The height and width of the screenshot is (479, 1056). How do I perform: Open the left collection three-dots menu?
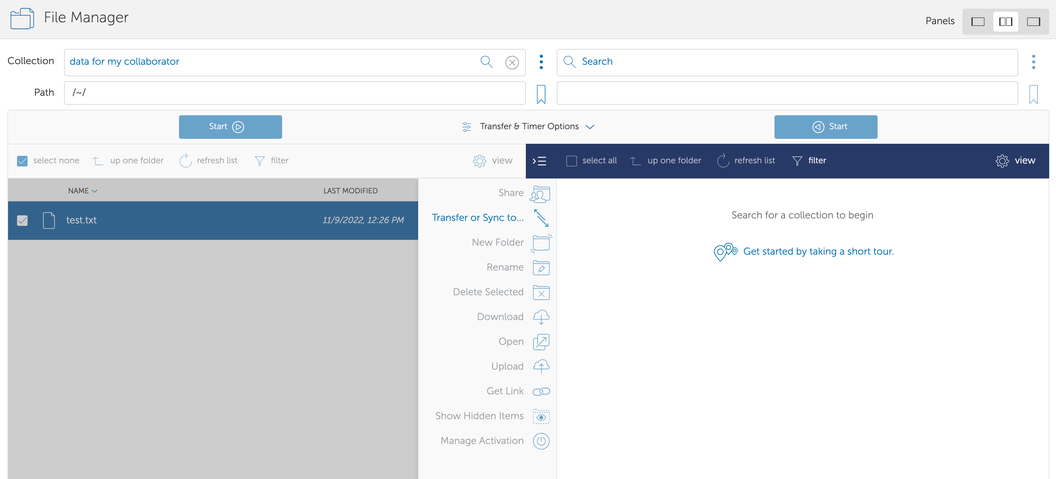click(x=541, y=63)
